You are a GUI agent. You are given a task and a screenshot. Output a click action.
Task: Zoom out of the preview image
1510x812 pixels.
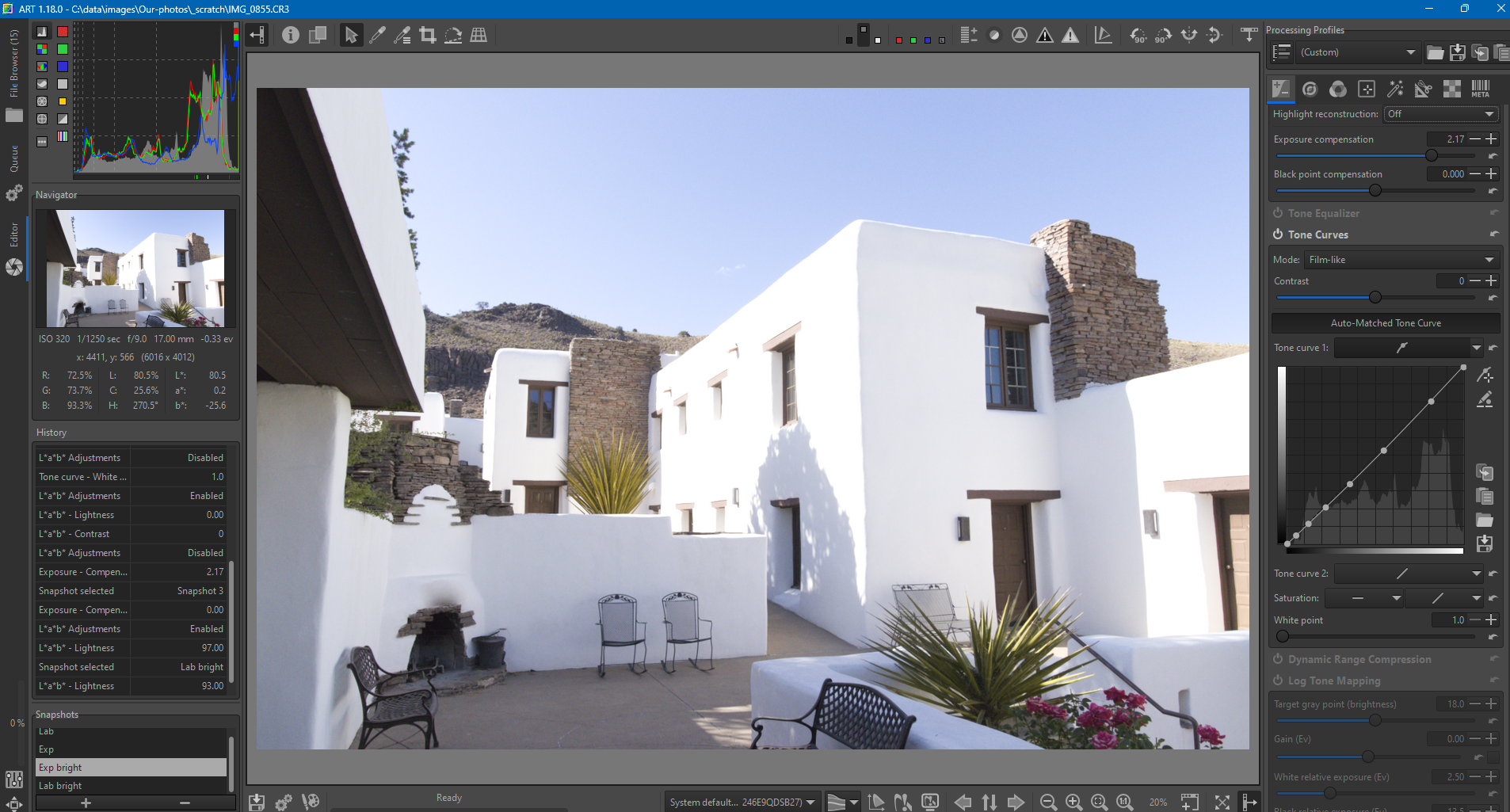coord(1048,802)
